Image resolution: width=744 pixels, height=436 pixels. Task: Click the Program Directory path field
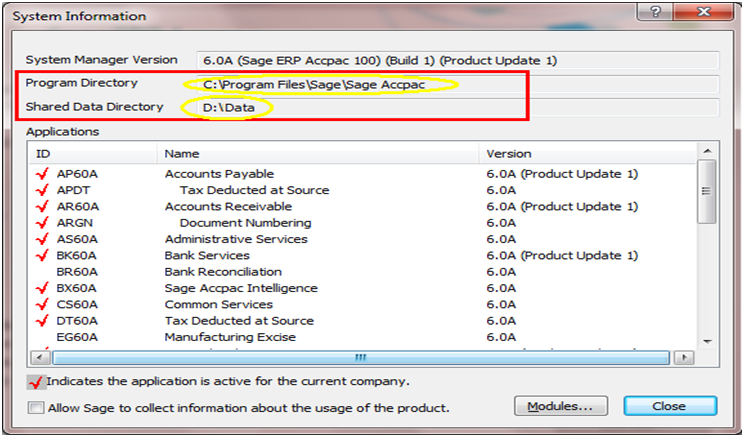pos(457,84)
